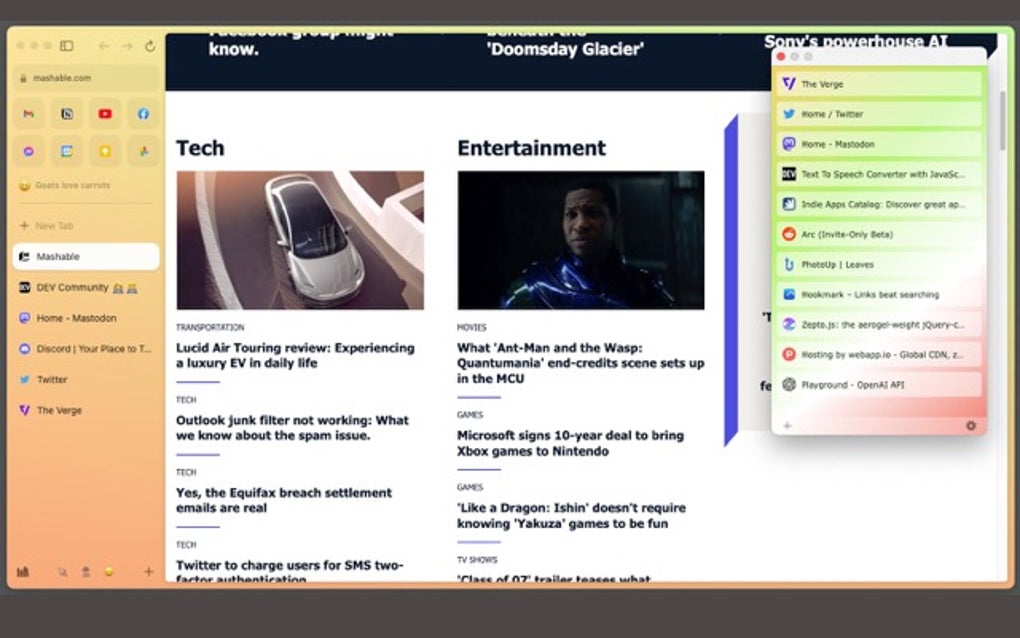The width and height of the screenshot is (1020, 638).
Task: Open the Lucid Air Touring review article
Action: [x=295, y=355]
